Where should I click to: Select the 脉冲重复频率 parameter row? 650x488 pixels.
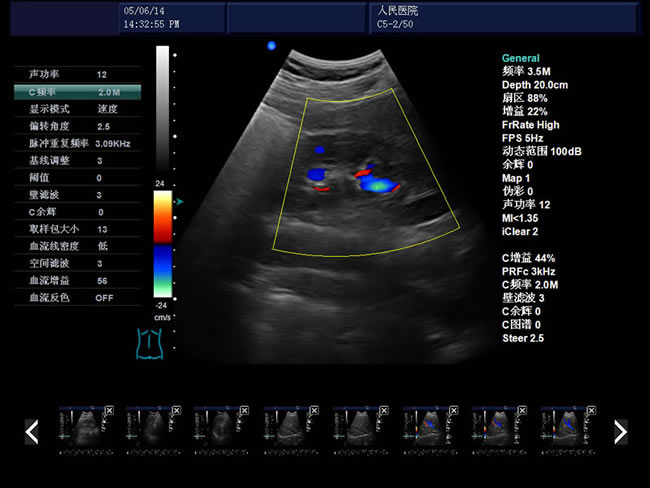pos(78,143)
